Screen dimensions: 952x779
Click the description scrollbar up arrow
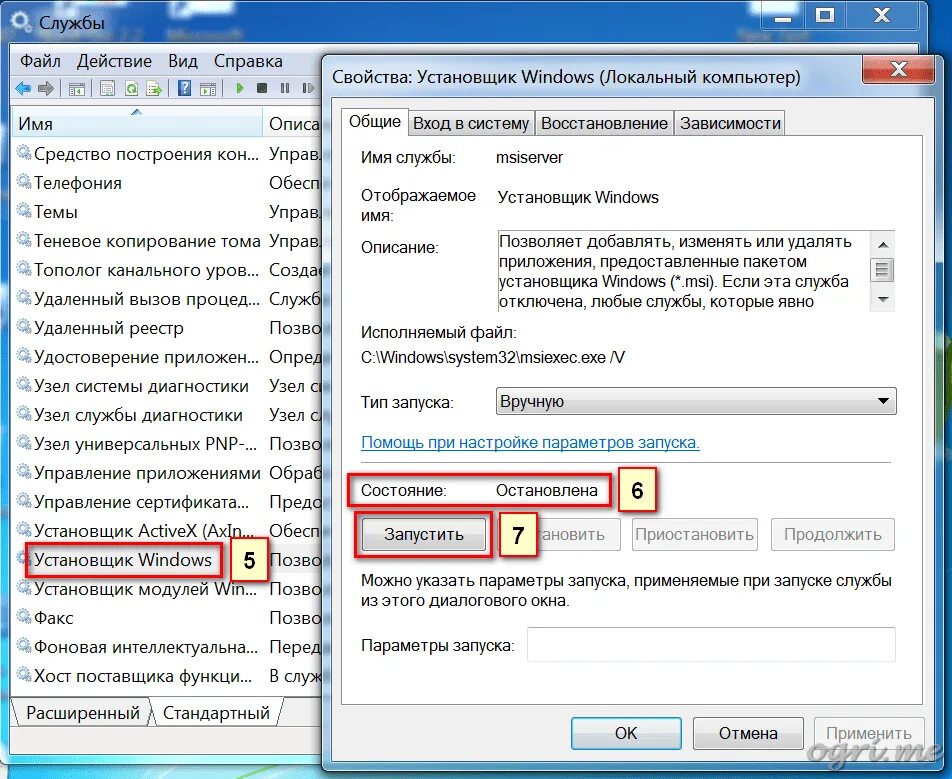point(883,245)
